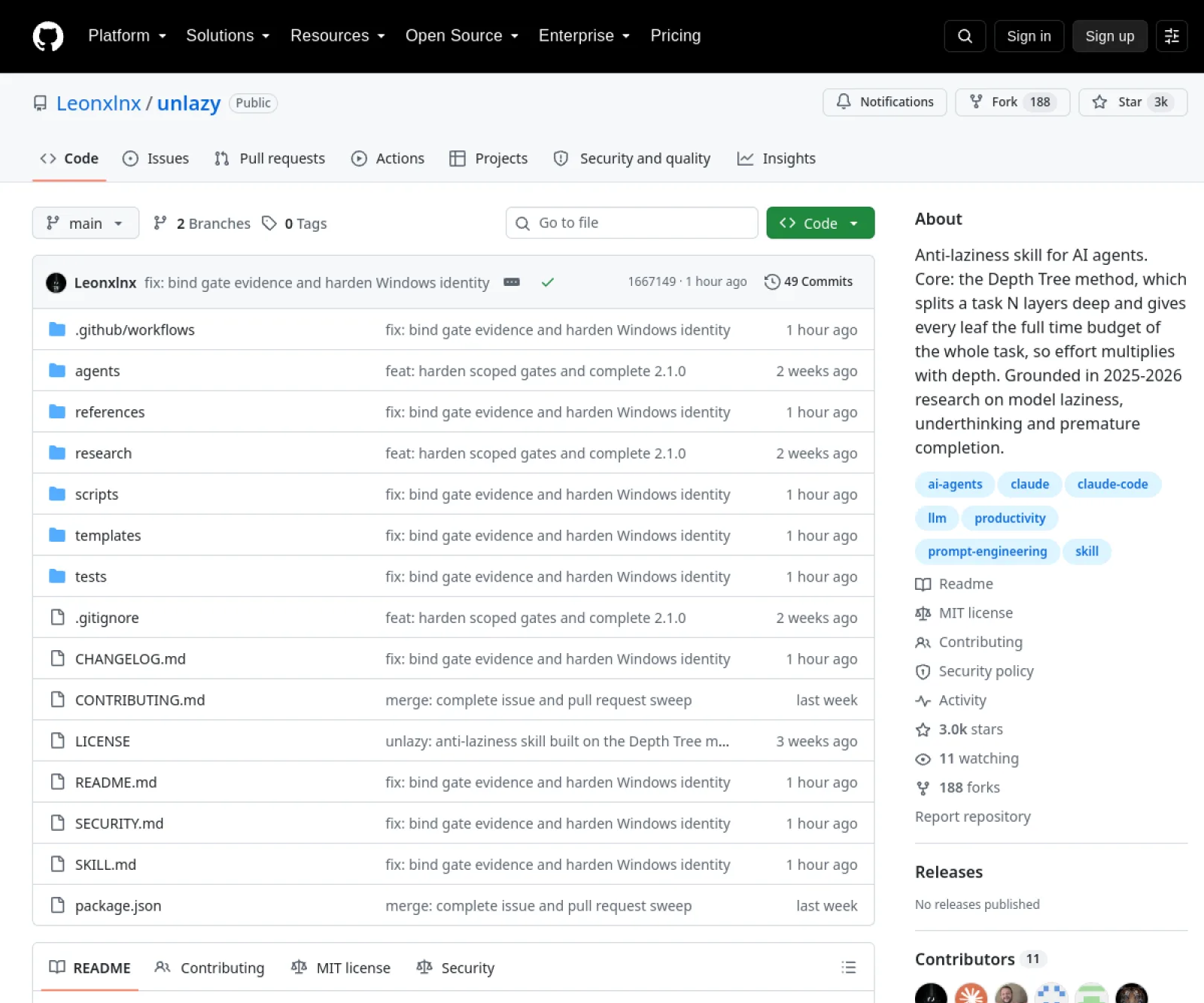Expand commit message ellipsis button
This screenshot has height=1003, width=1204.
(x=512, y=282)
